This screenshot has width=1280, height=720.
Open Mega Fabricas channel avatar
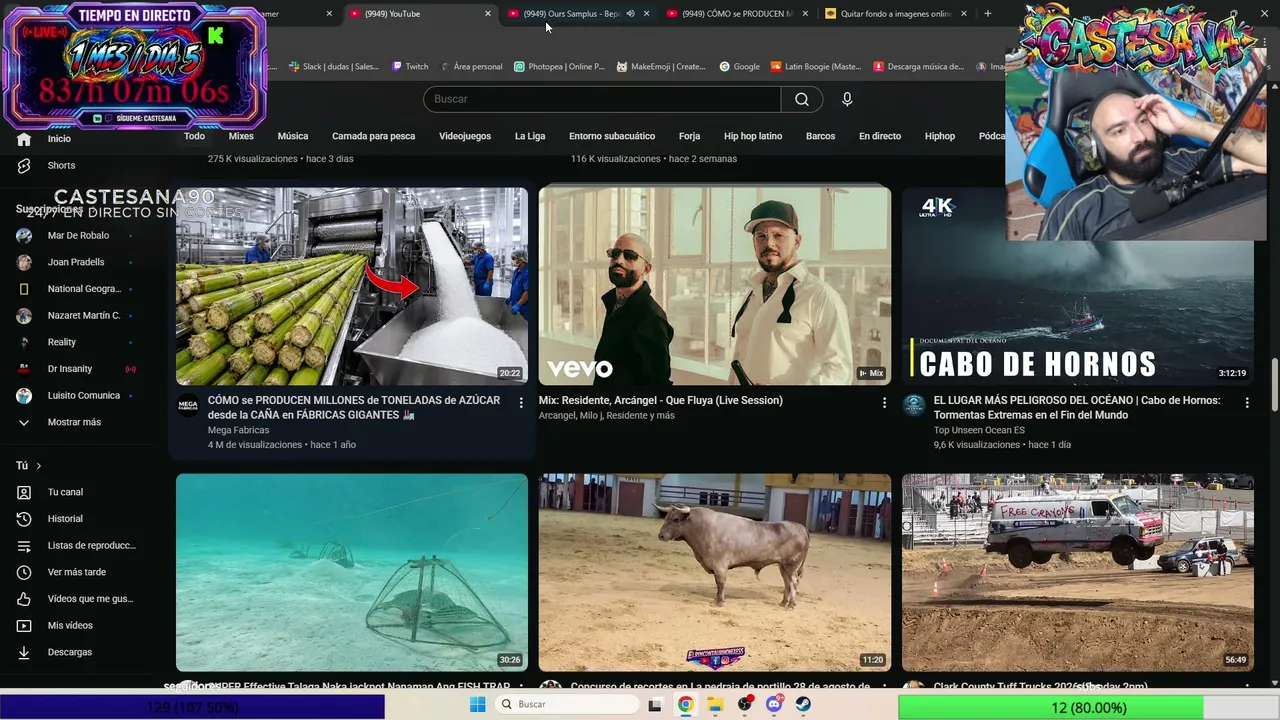tap(188, 405)
